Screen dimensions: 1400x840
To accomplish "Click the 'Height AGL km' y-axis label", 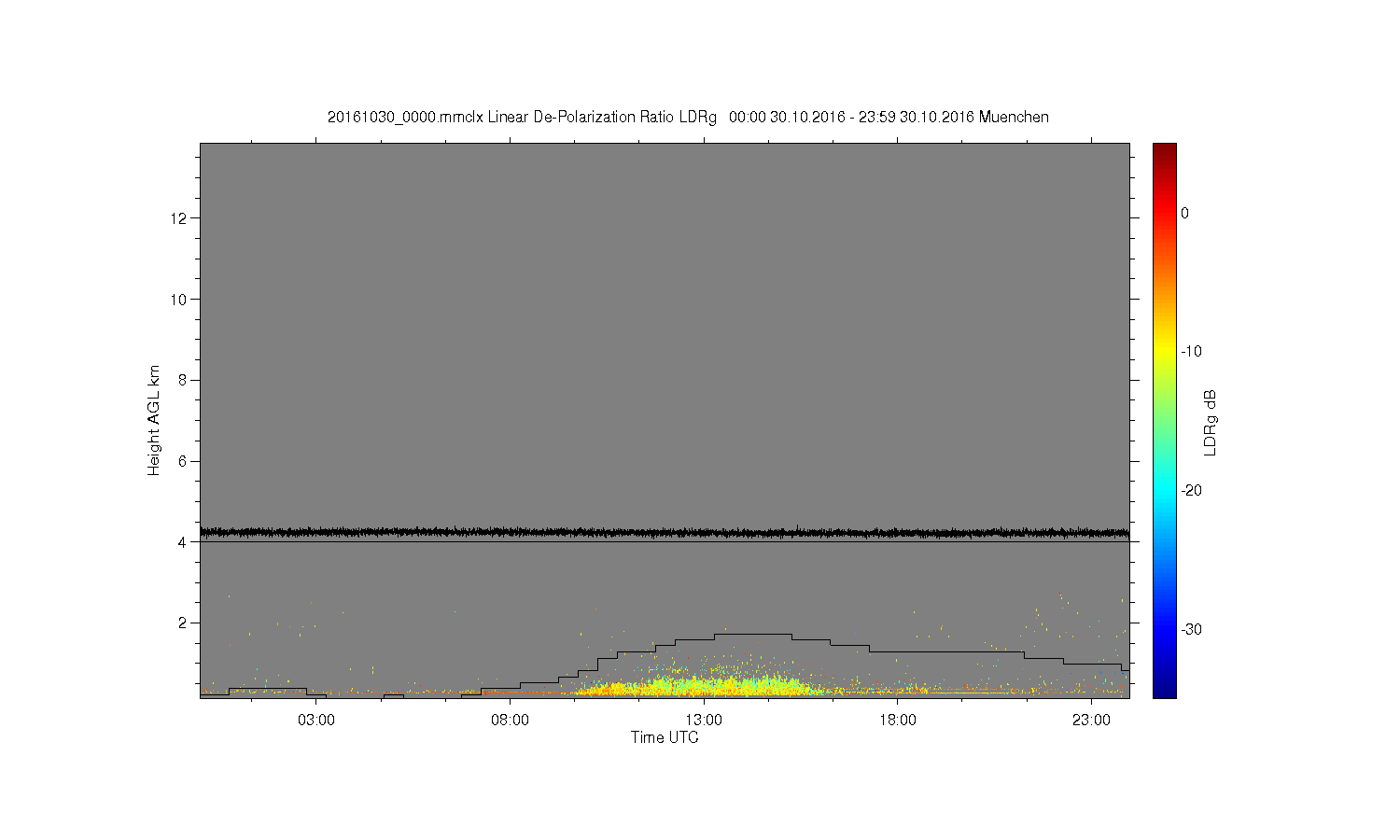I will click(154, 420).
